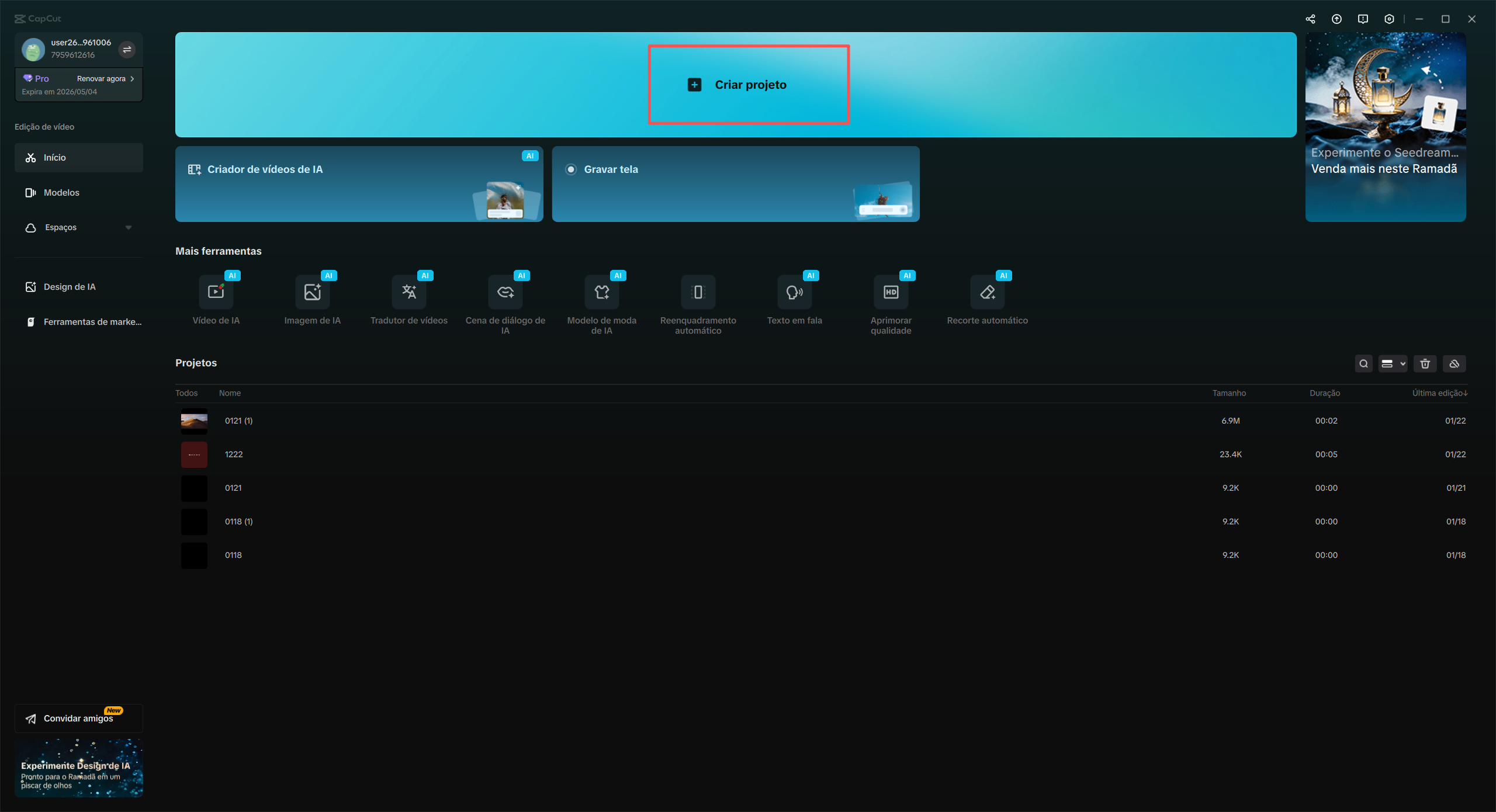Click the Renovar agora chevron
Image resolution: width=1496 pixels, height=812 pixels.
pyautogui.click(x=133, y=79)
